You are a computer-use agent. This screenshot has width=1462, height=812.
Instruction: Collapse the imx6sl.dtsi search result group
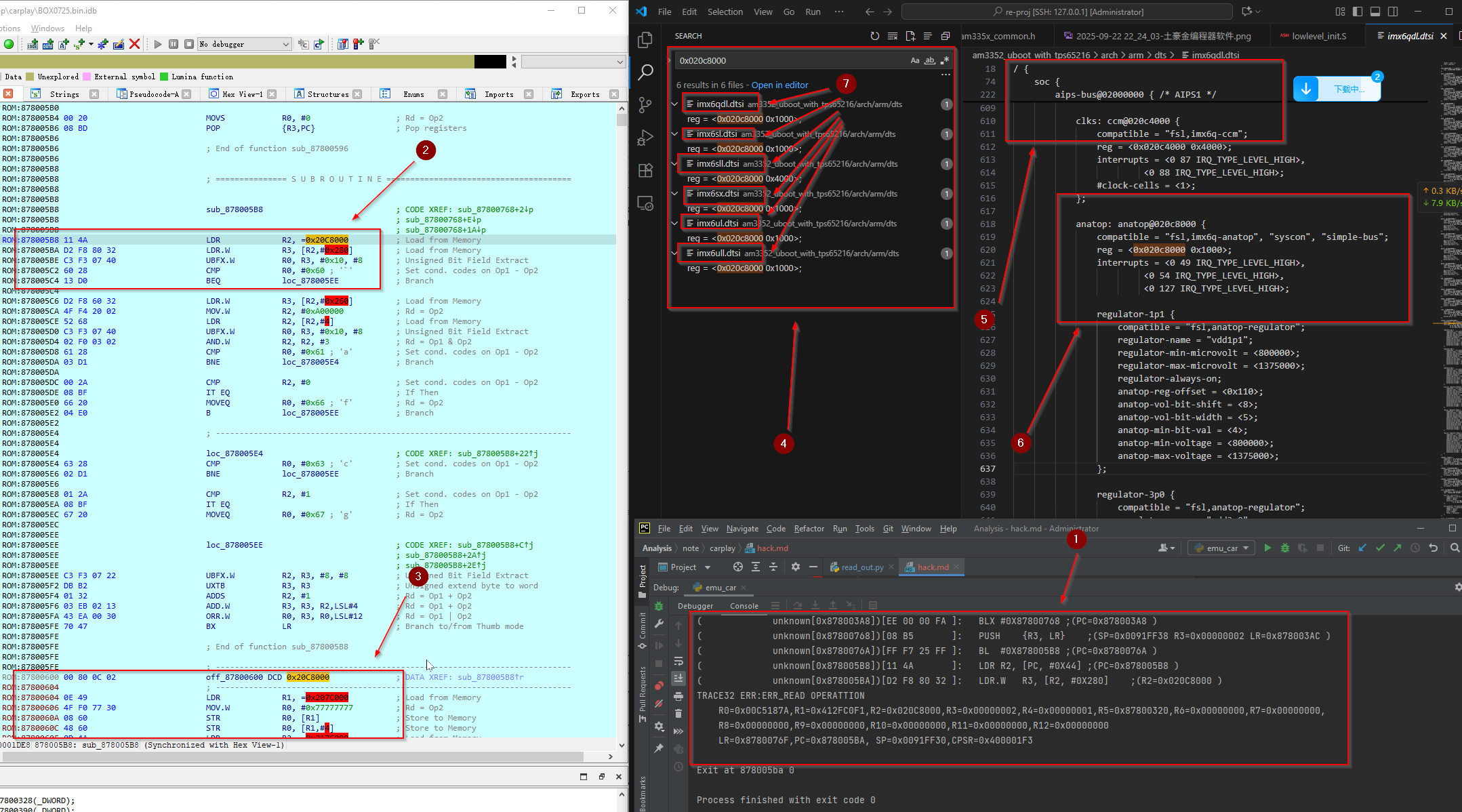[x=674, y=134]
